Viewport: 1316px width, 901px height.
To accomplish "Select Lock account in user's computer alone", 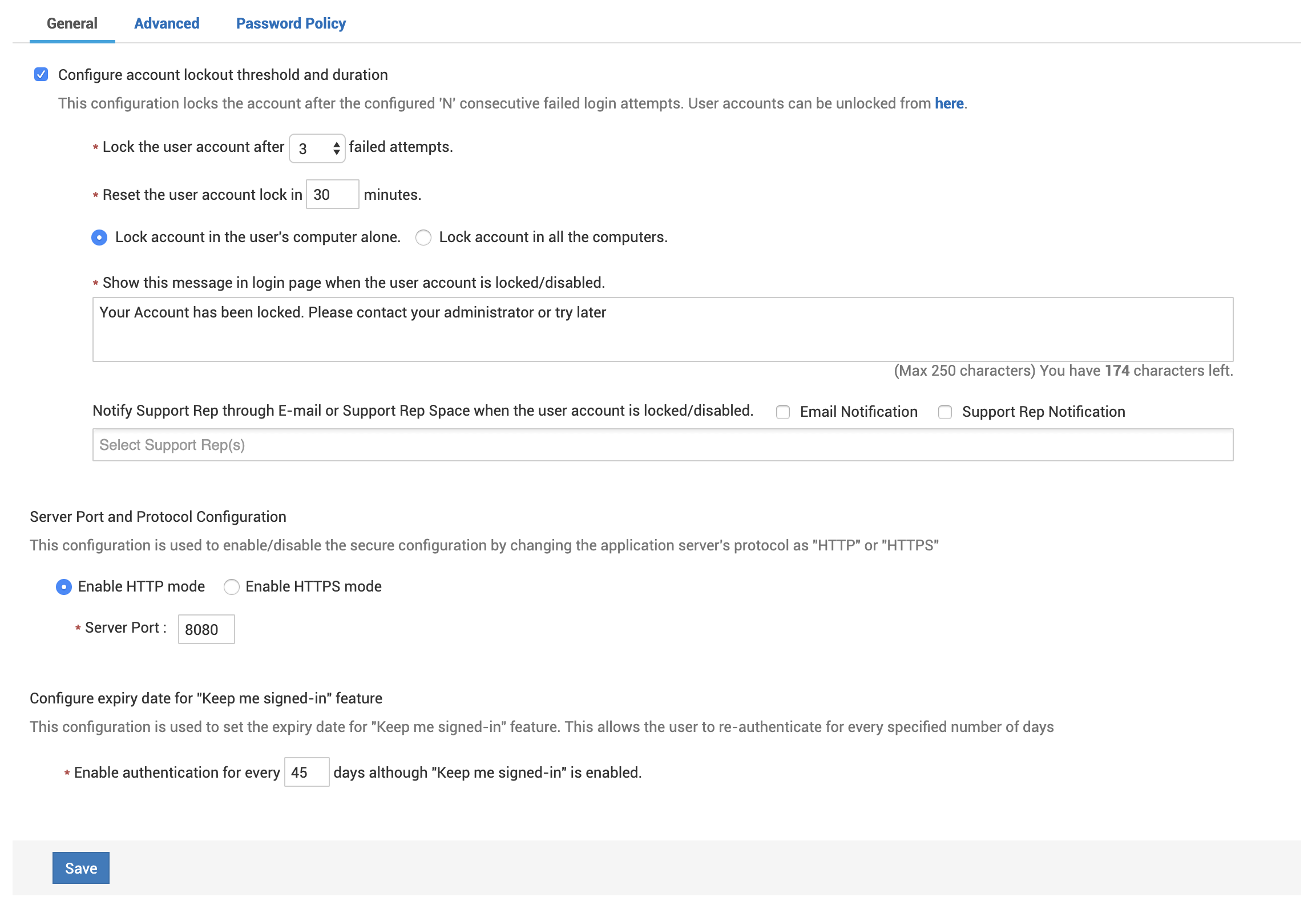I will [99, 238].
